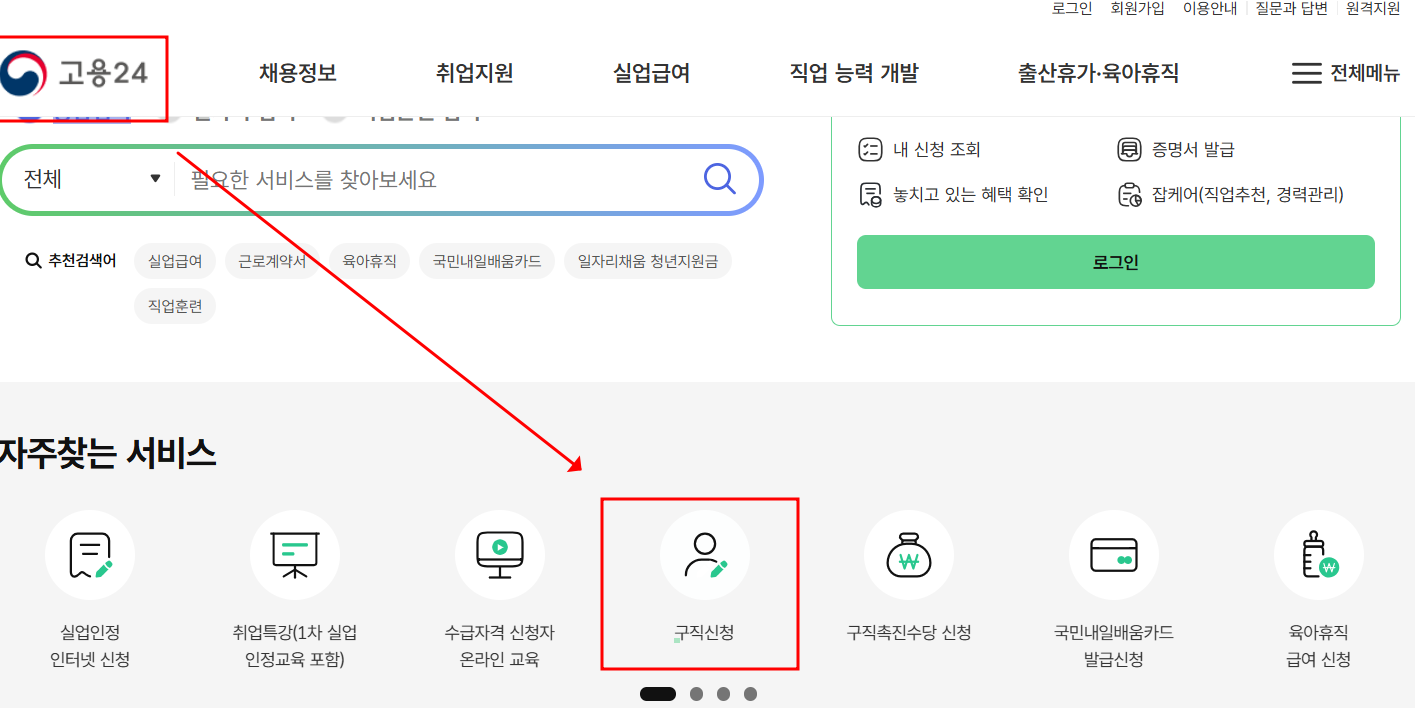The height and width of the screenshot is (708, 1415).
Task: Select the 육아휴직 급여 신청 icon
Action: pyautogui.click(x=1318, y=555)
